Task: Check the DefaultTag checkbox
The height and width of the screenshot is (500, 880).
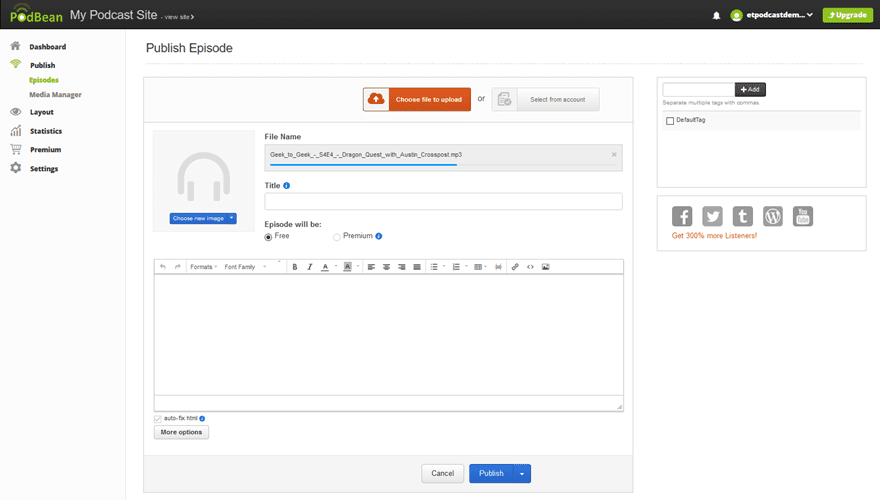Action: [670, 121]
